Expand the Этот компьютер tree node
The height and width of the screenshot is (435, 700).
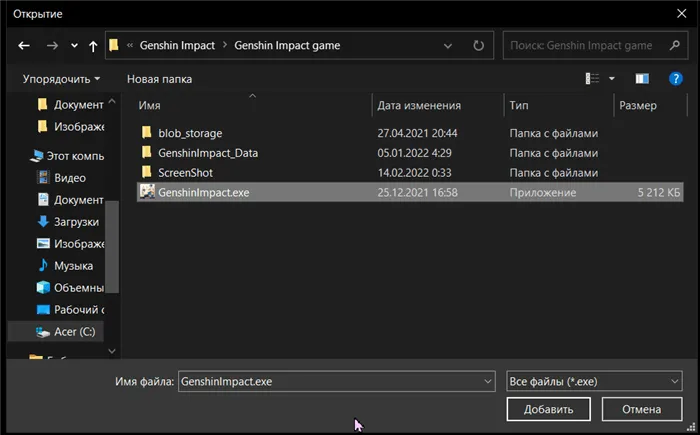(x=24, y=155)
